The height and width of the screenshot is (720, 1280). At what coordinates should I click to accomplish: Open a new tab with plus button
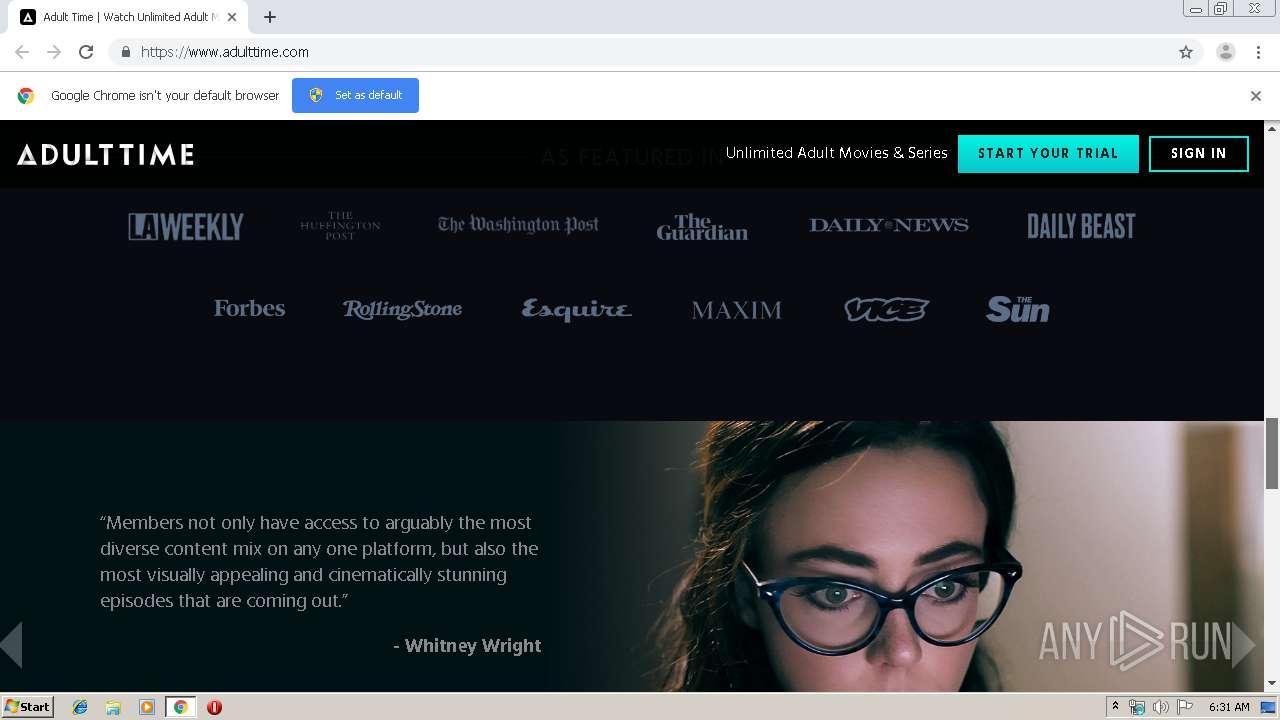270,17
